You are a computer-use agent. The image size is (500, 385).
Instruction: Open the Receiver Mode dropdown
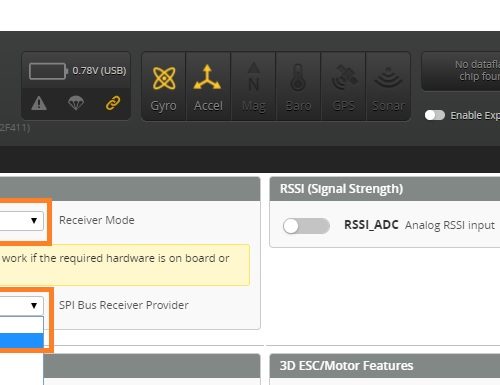(22, 220)
